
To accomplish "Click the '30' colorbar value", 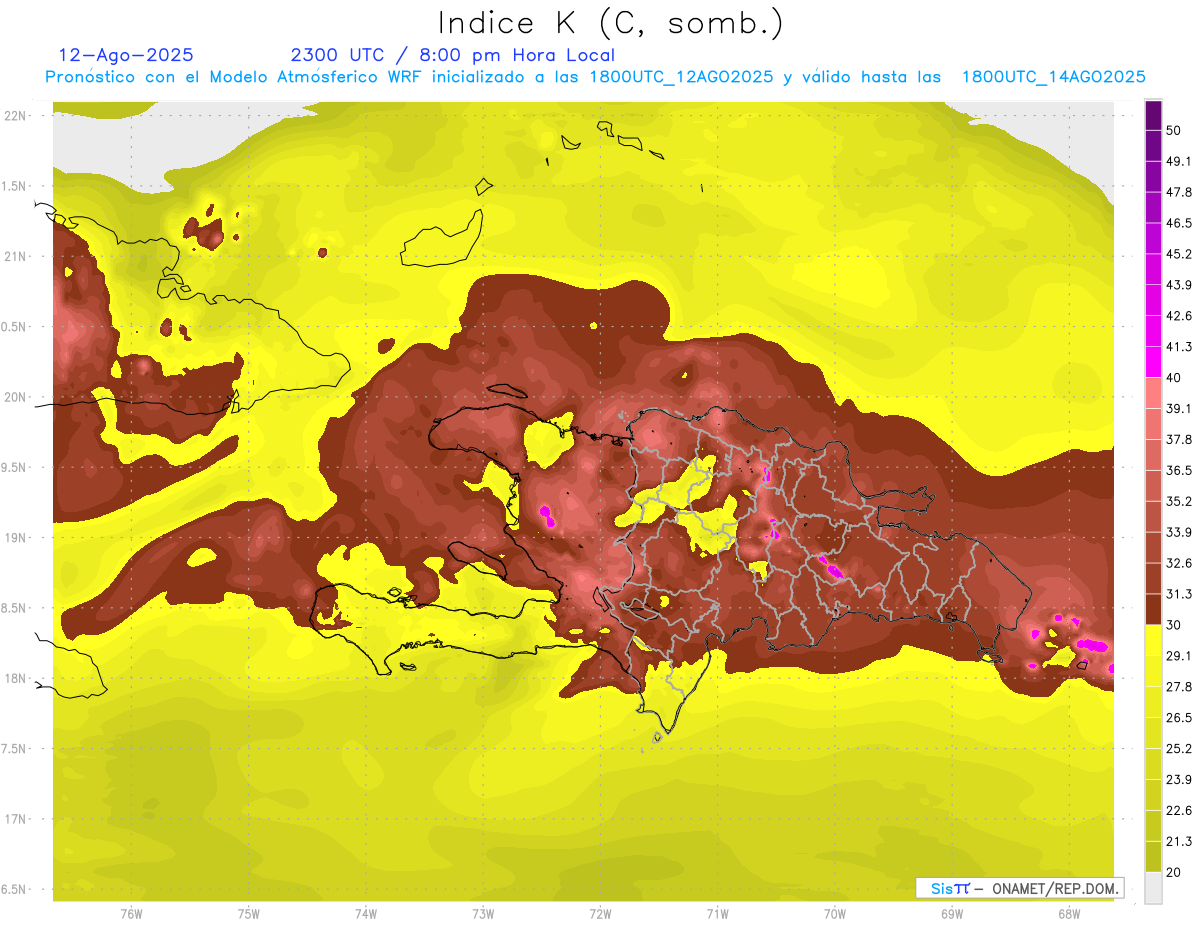I will point(1173,625).
